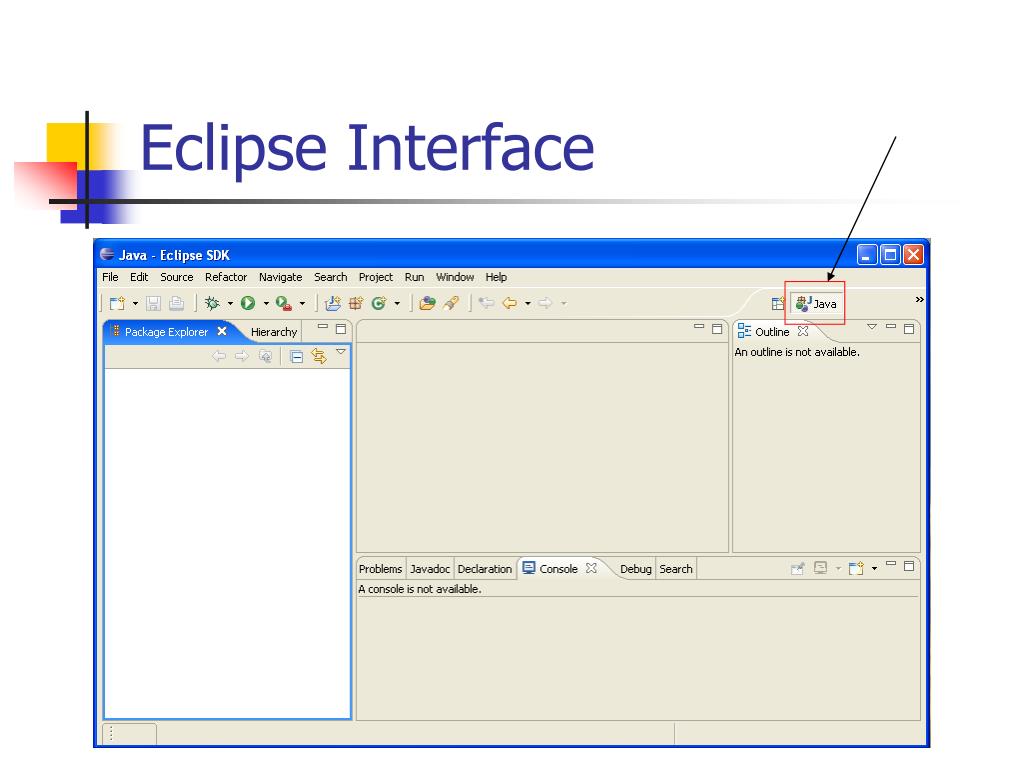This screenshot has height=768, width=1024.
Task: Click the Collapse All icon
Action: 296,357
